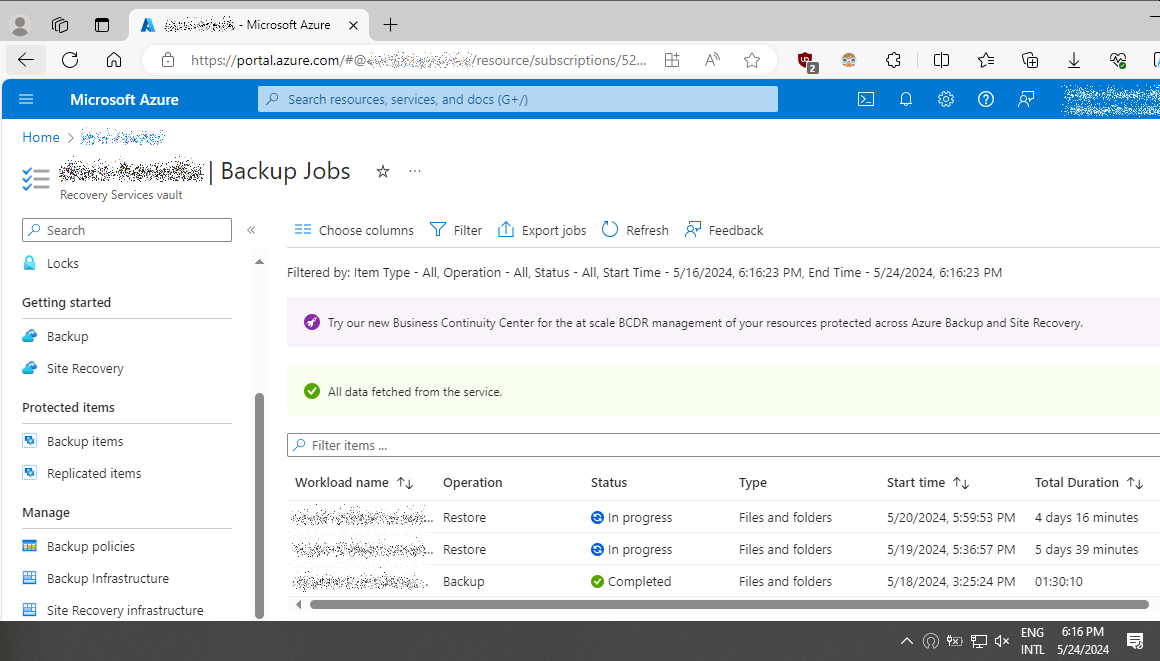Collapse the left navigation menu chevron
The width and height of the screenshot is (1160, 661).
(x=251, y=230)
